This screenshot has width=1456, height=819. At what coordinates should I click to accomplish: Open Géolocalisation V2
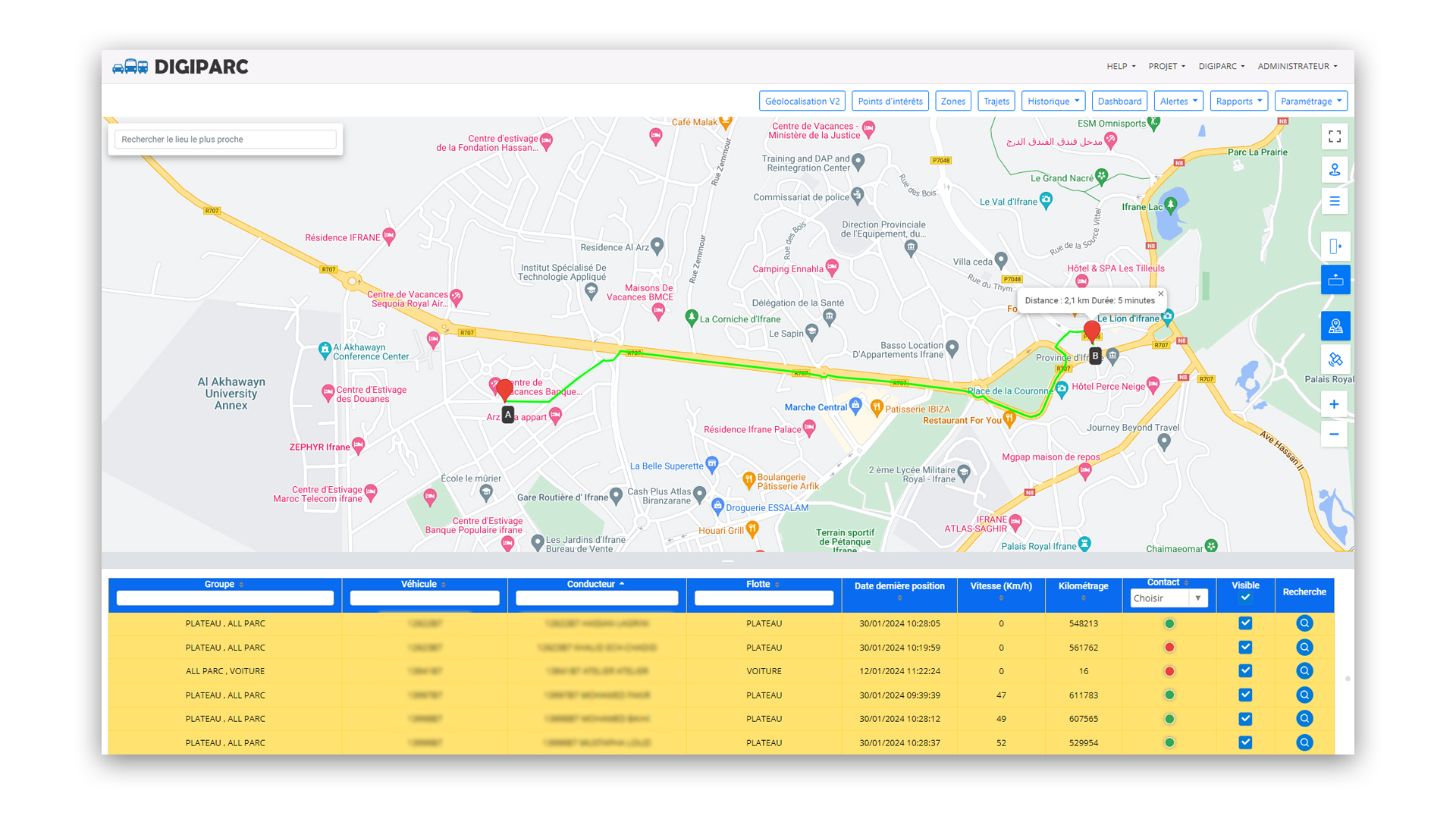click(802, 101)
